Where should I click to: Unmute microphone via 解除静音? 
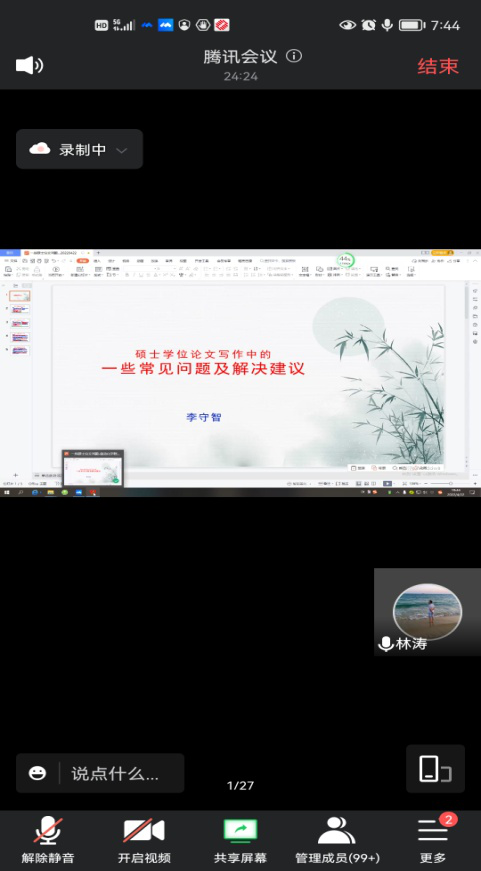click(x=48, y=840)
